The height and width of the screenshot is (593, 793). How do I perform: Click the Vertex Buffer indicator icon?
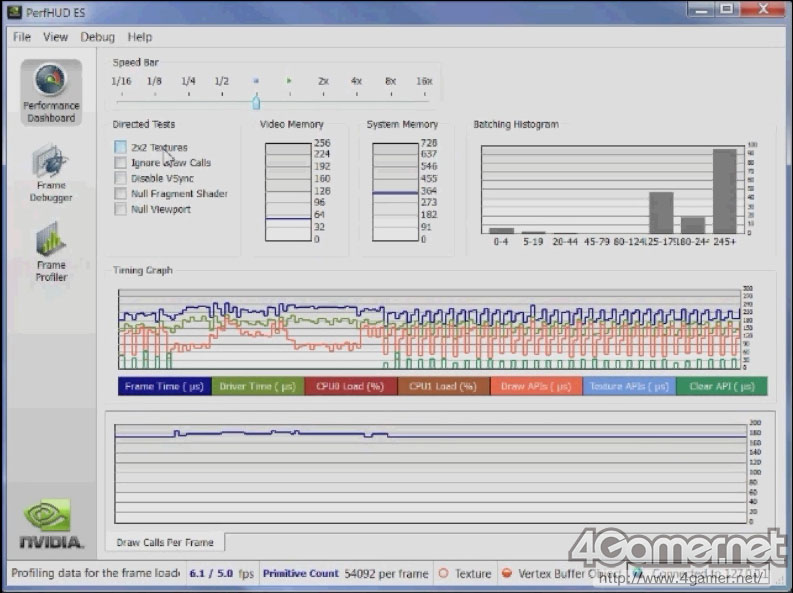[x=507, y=573]
